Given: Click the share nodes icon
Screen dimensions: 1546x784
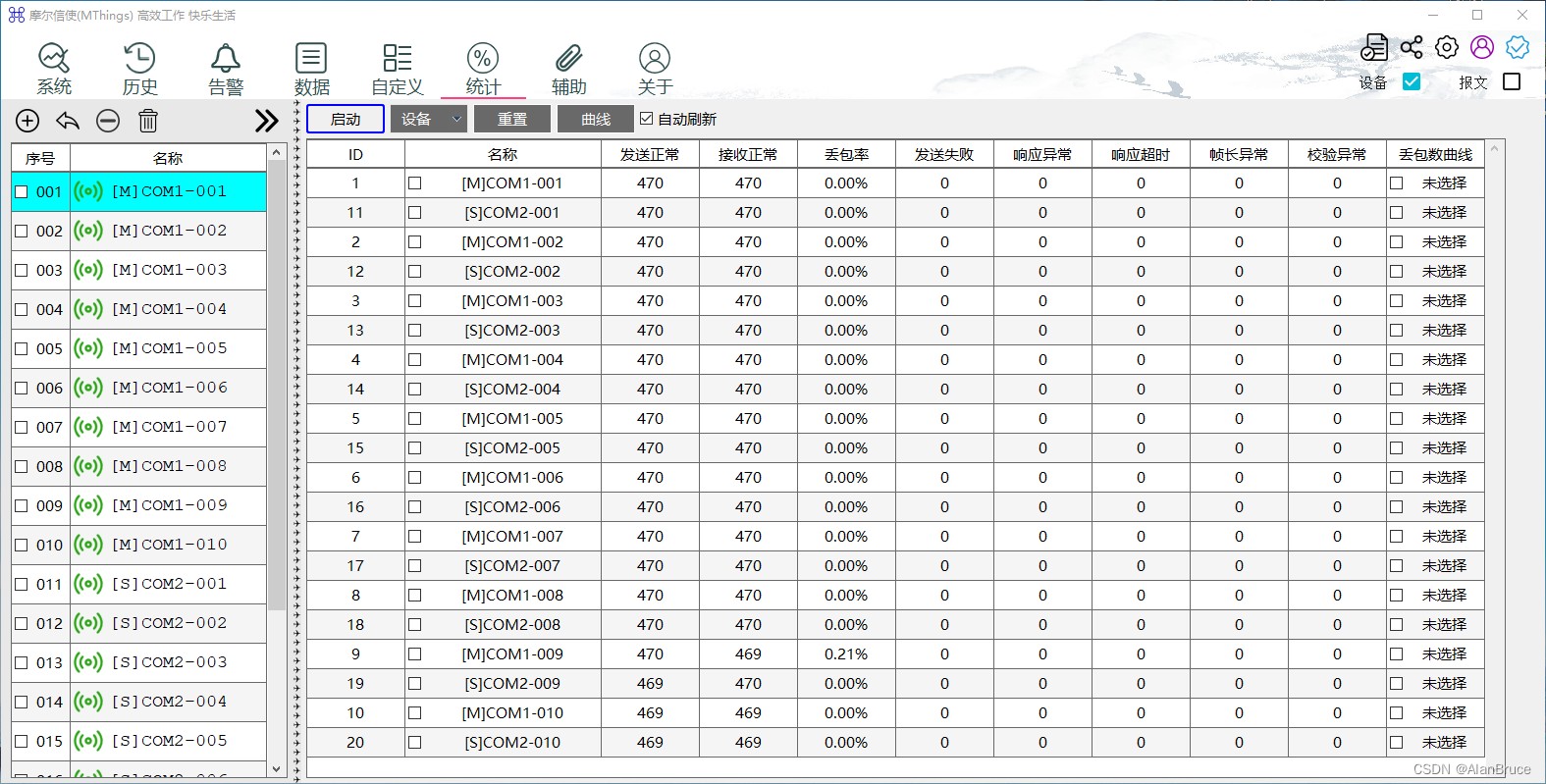Looking at the screenshot, I should pyautogui.click(x=1412, y=47).
